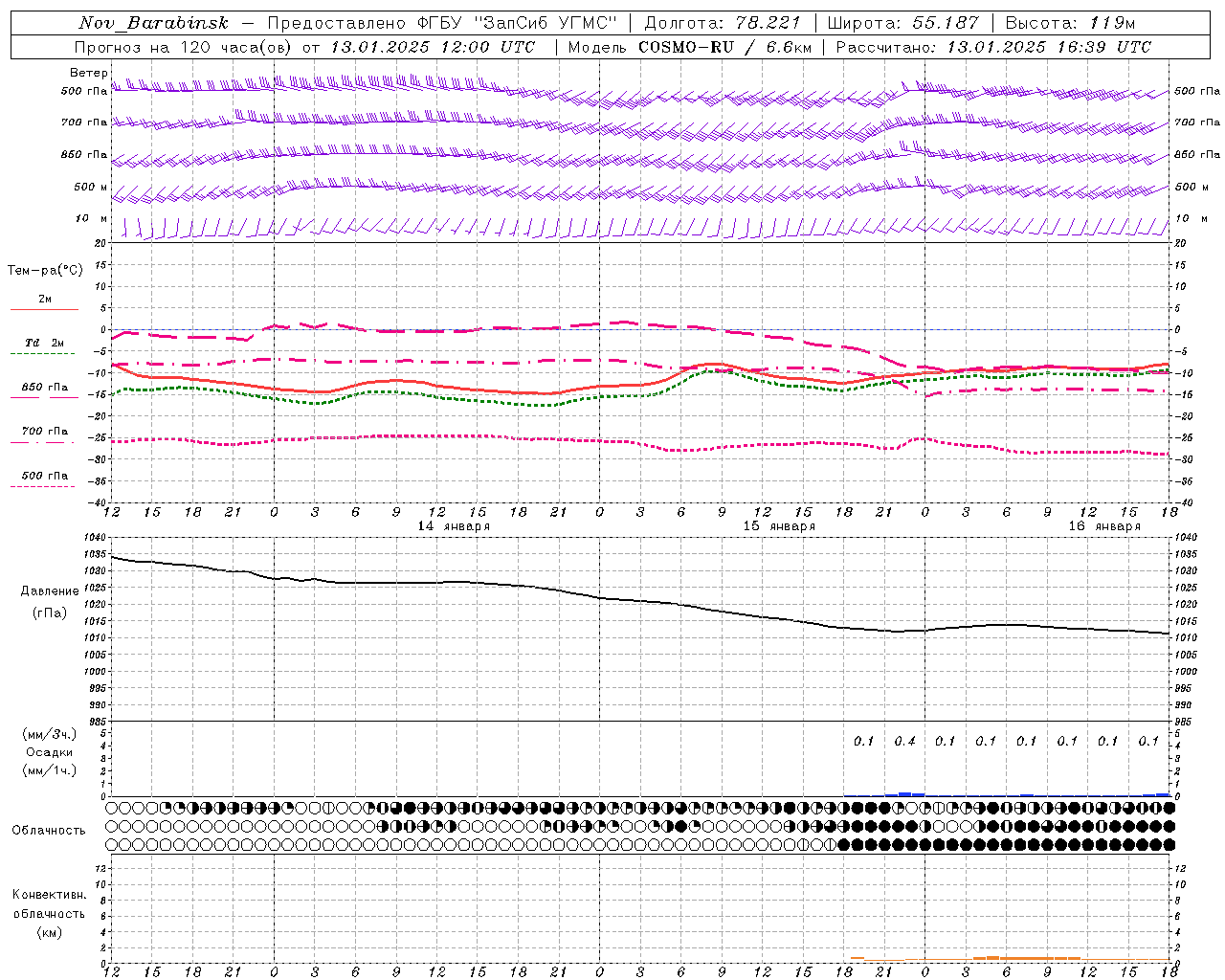This screenshot has width=1225, height=980.
Task: Click the 500 м wind level label
Action: [x=91, y=187]
